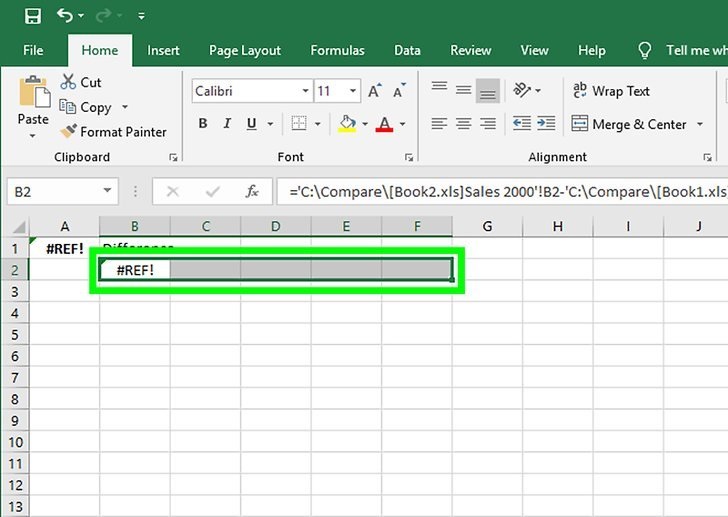Screen dimensions: 728x517
Task: Click the Undo arrow icon
Action: tap(66, 16)
